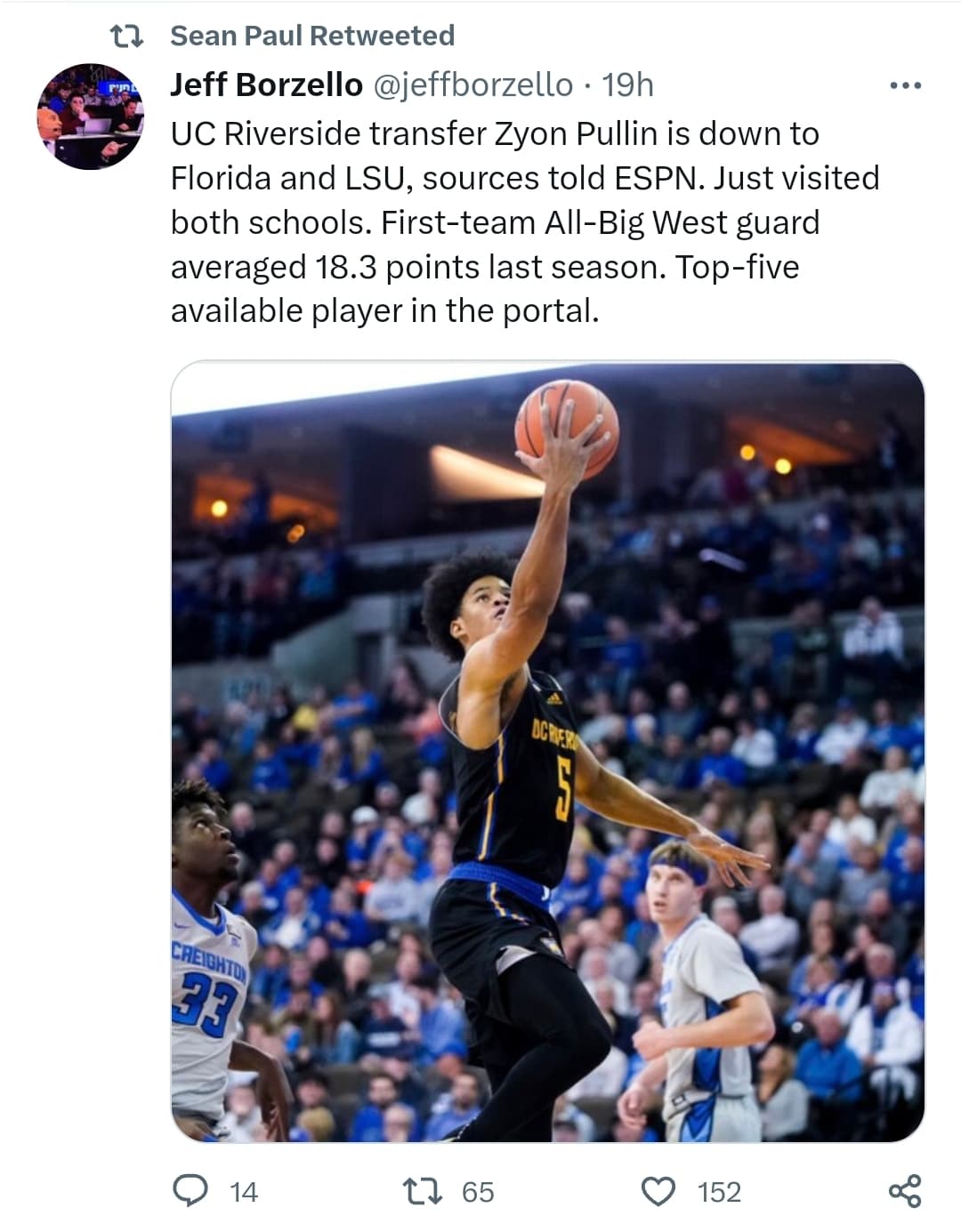This screenshot has width=961, height=1232.
Task: Click the reply count 14
Action: (x=243, y=1192)
